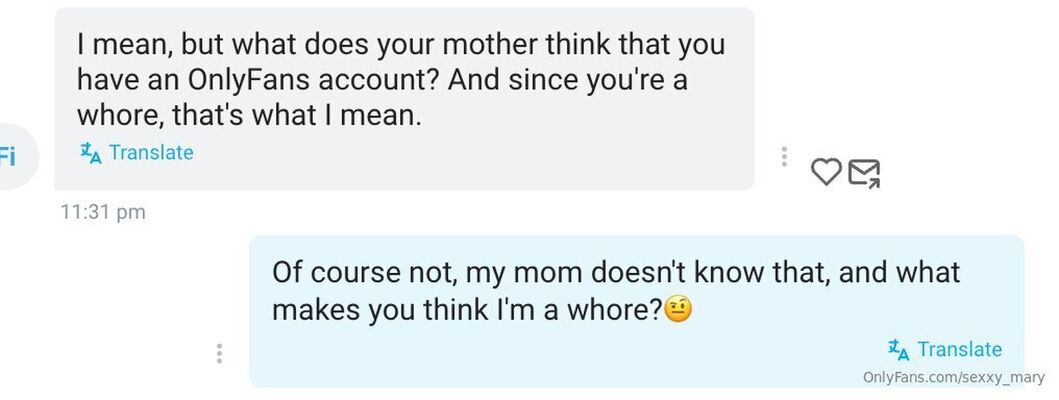Translate the sent reply in the blue bubble
This screenshot has height=400, width=1059.
958,349
